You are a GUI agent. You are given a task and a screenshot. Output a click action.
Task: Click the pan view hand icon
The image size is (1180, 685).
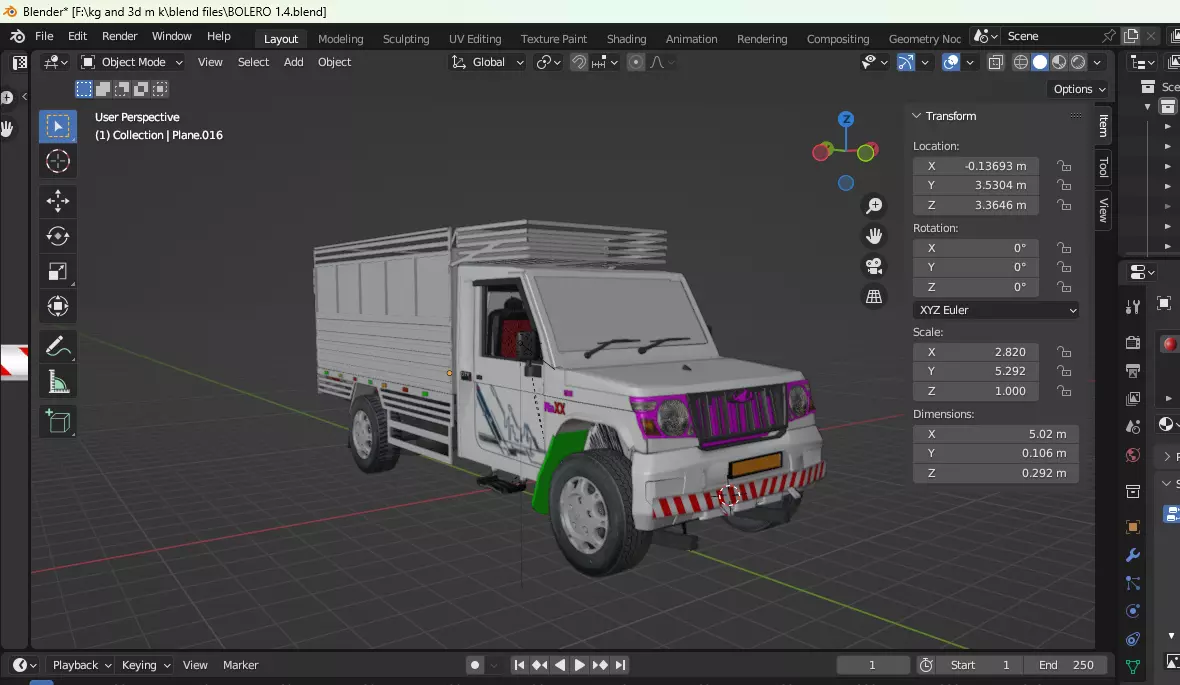coord(874,236)
